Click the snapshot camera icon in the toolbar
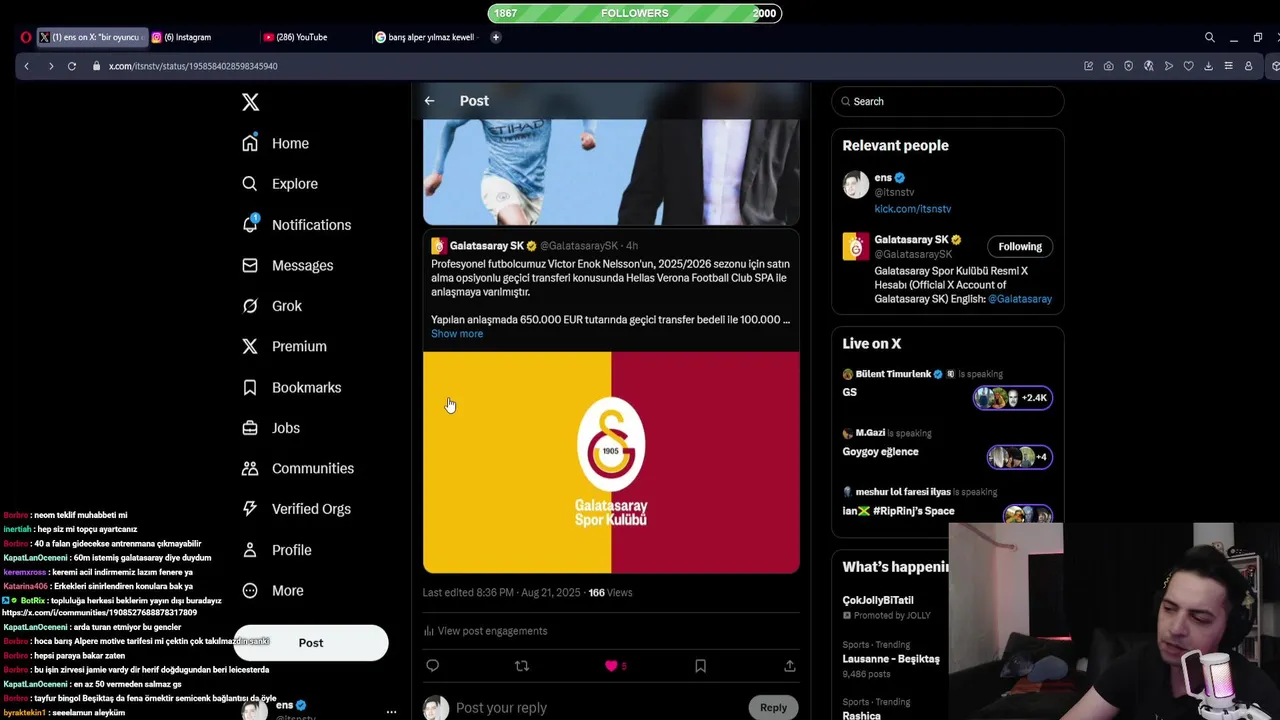Viewport: 1280px width, 720px height. pos(1108,66)
